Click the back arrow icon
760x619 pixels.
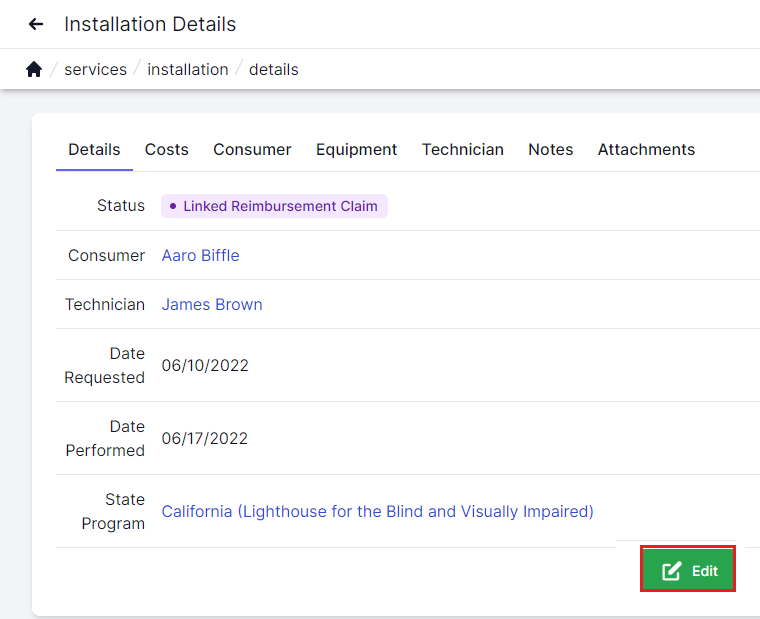[36, 24]
